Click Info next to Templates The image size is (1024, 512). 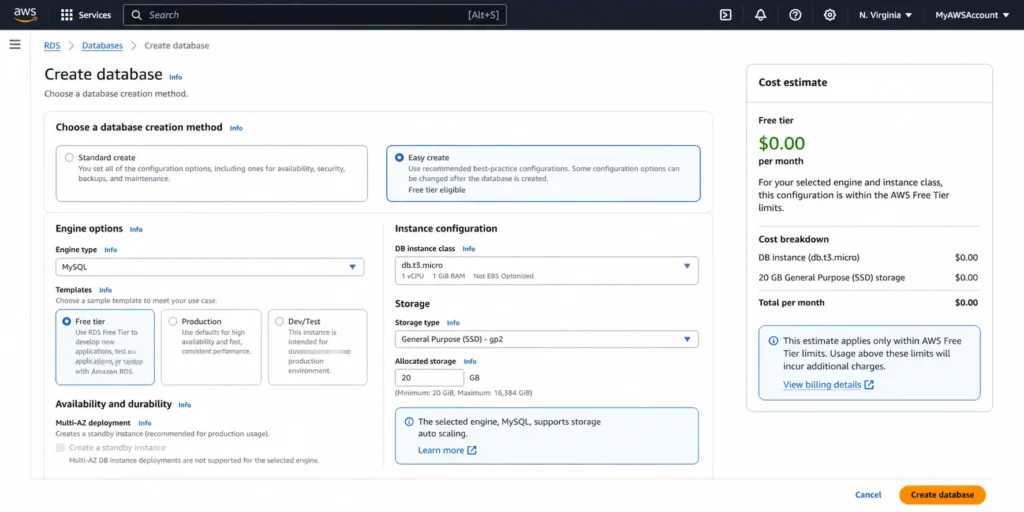point(106,290)
